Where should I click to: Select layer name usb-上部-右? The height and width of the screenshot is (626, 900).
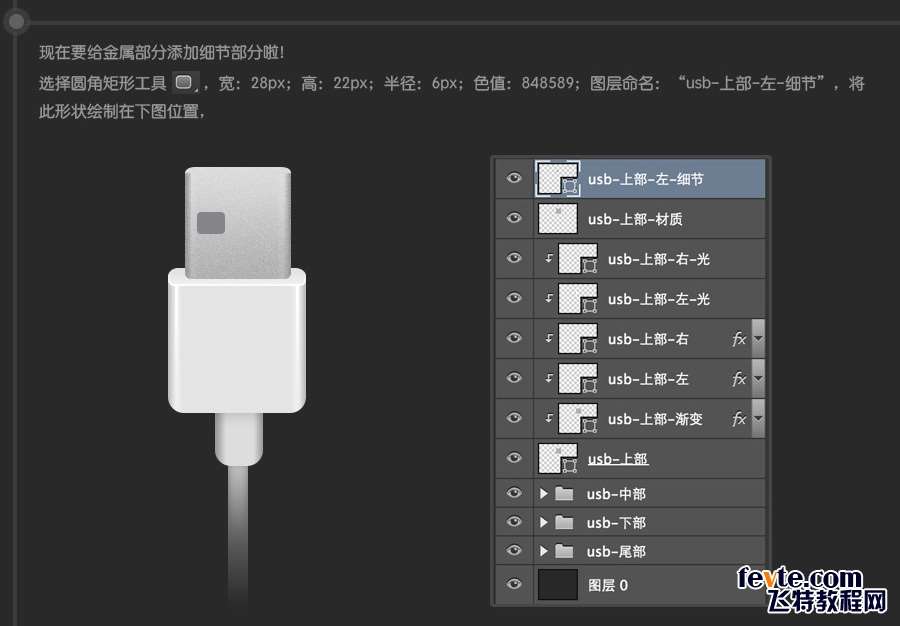pyautogui.click(x=648, y=339)
